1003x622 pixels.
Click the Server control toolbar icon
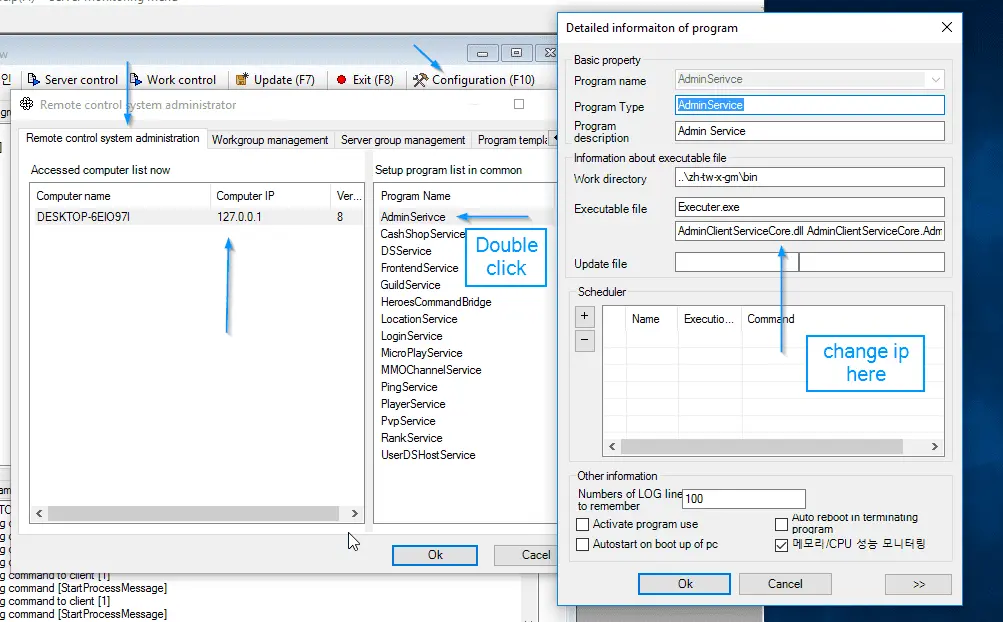tap(33, 80)
